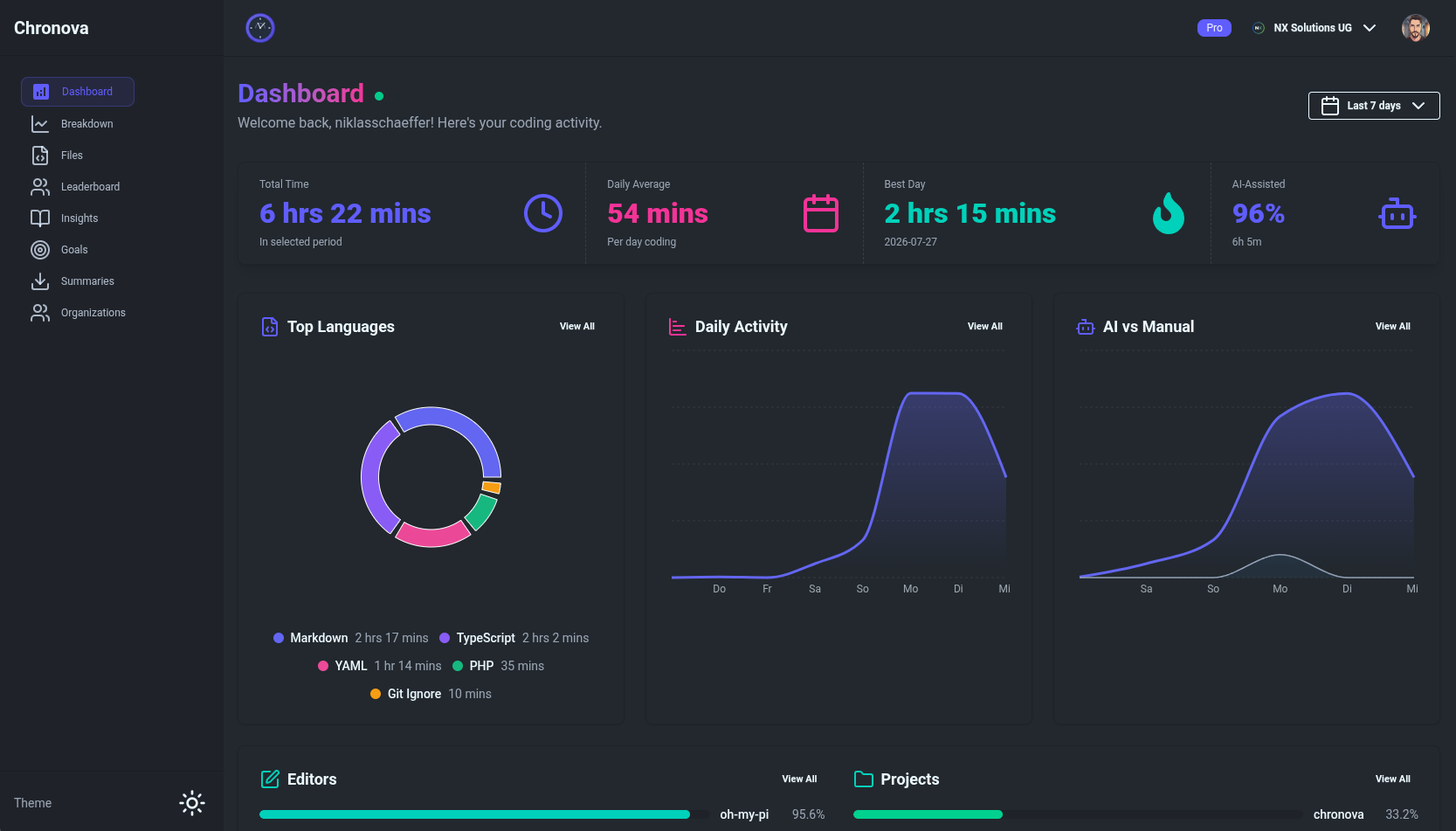Click the 33.2% project percentage
This screenshot has width=1456, height=831.
(1402, 814)
